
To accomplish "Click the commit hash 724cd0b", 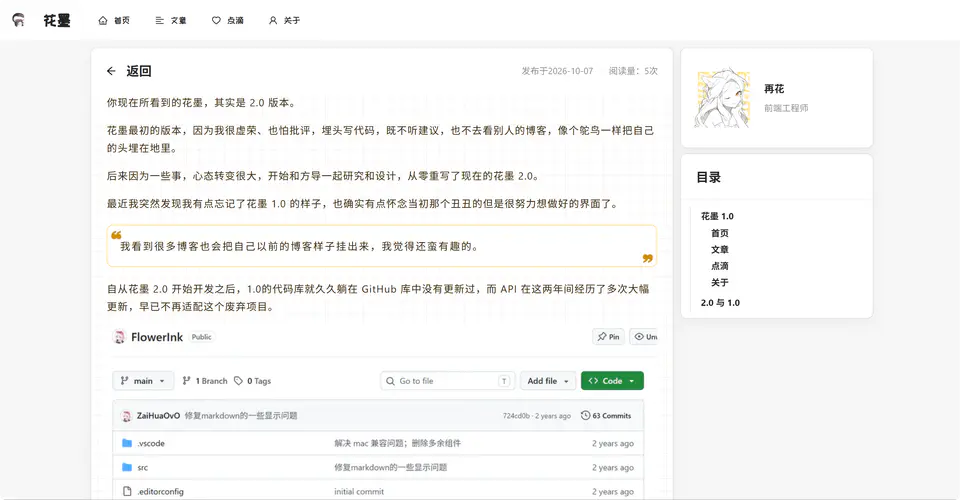I will tap(516, 416).
